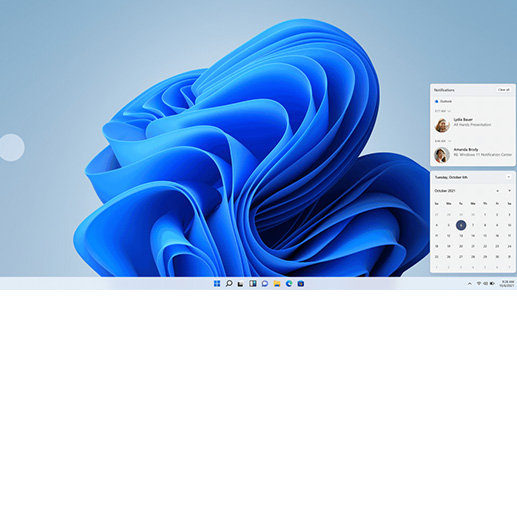
Task: Click the October 2021 month label
Action: (445, 191)
